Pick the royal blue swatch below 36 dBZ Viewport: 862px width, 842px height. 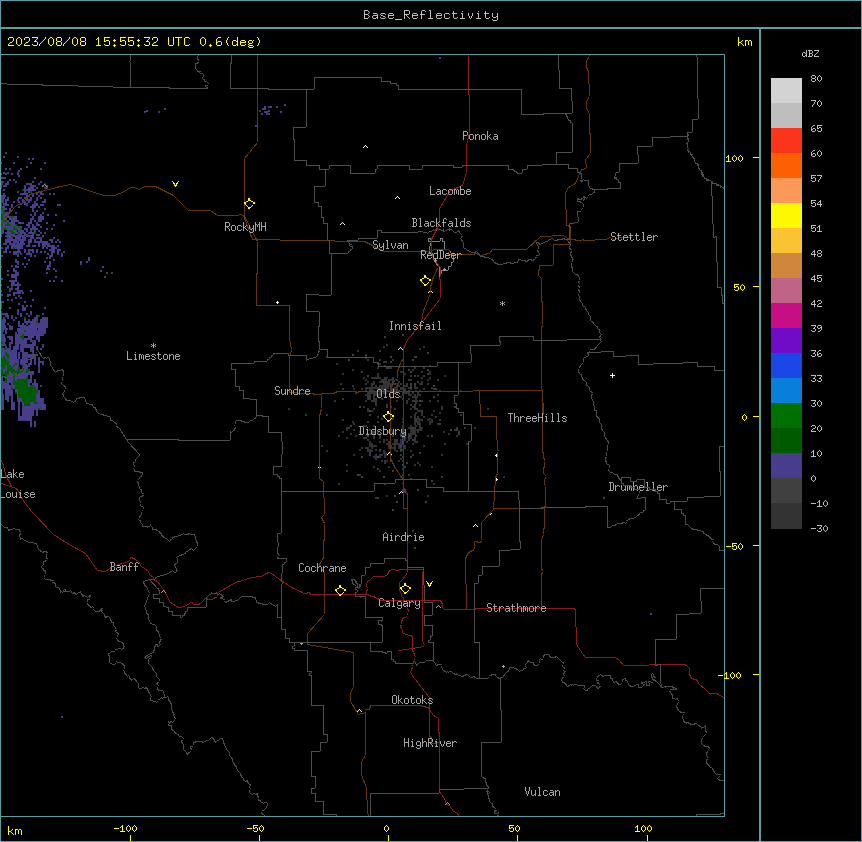(786, 365)
